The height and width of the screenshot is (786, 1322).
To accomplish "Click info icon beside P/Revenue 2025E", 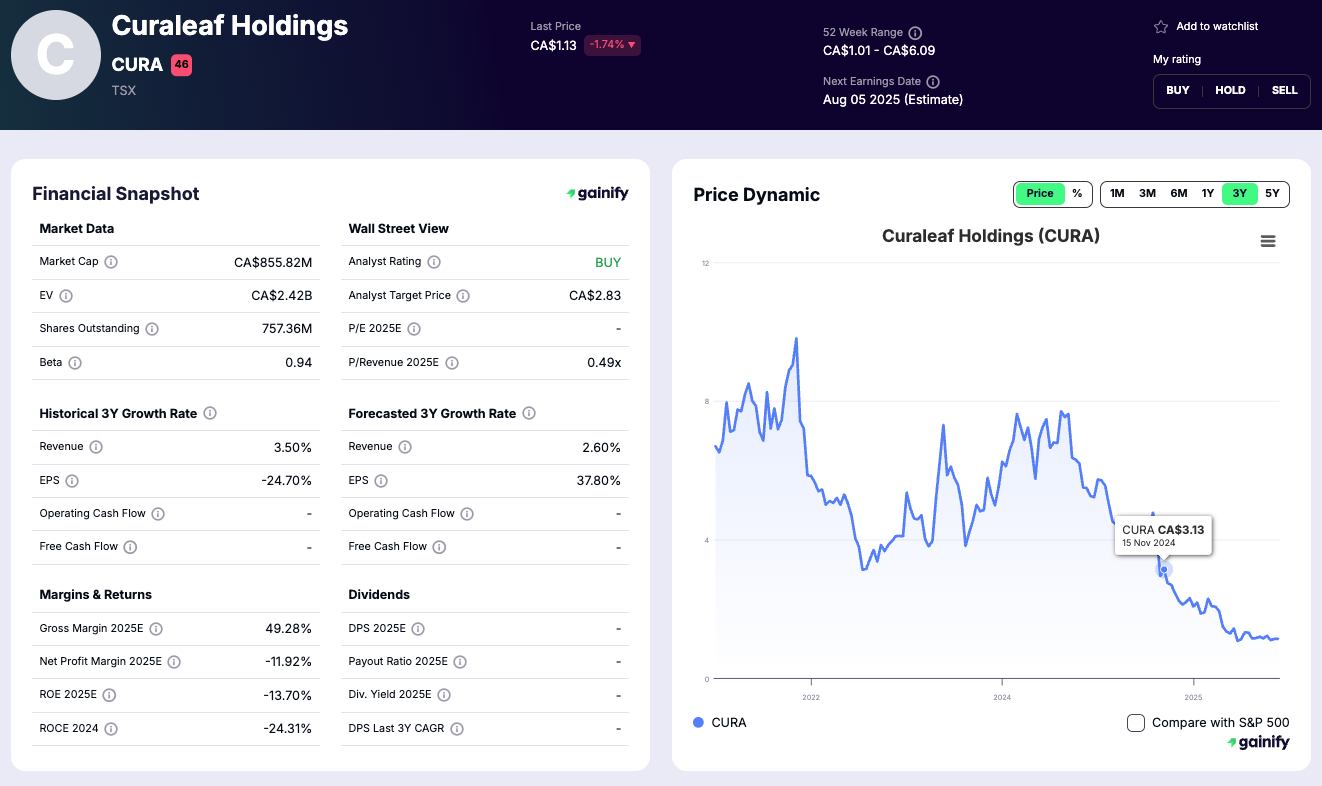I will tap(452, 363).
